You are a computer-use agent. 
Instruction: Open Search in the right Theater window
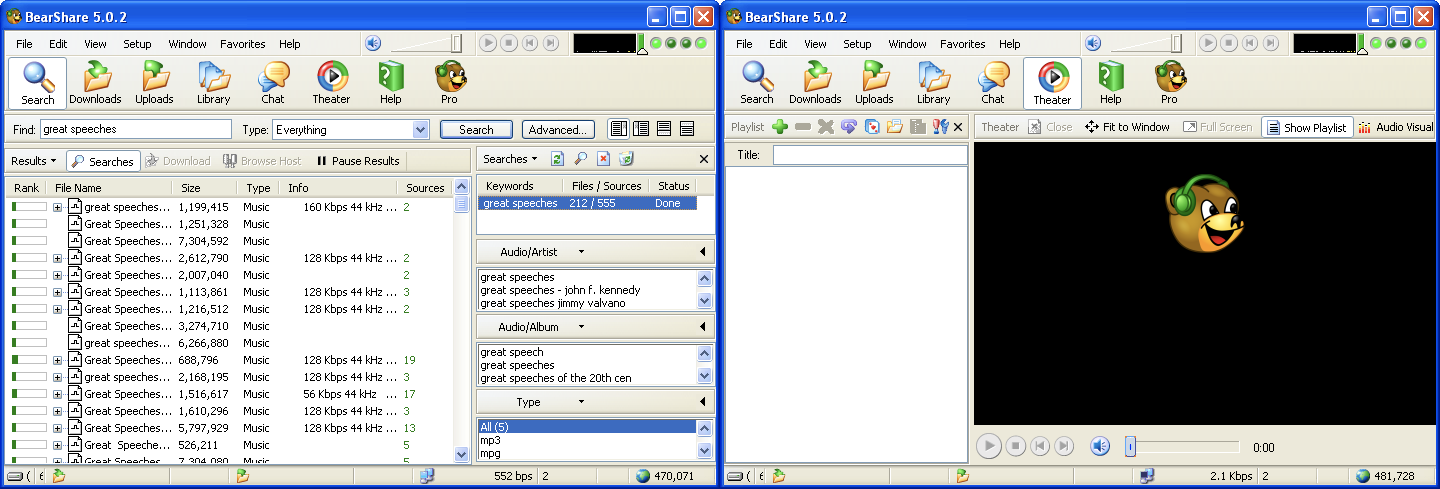coord(757,83)
